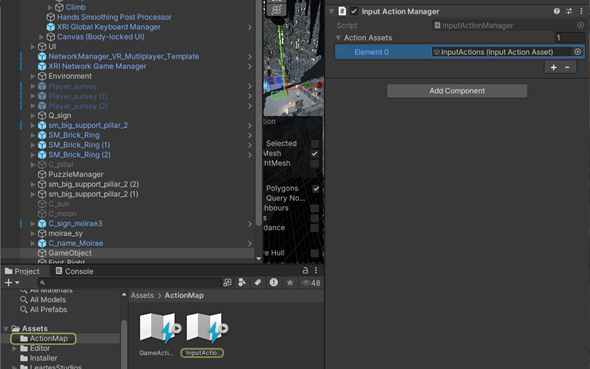Click the scene view gizmo button at top
The height and width of the screenshot is (369, 590).
point(276,10)
